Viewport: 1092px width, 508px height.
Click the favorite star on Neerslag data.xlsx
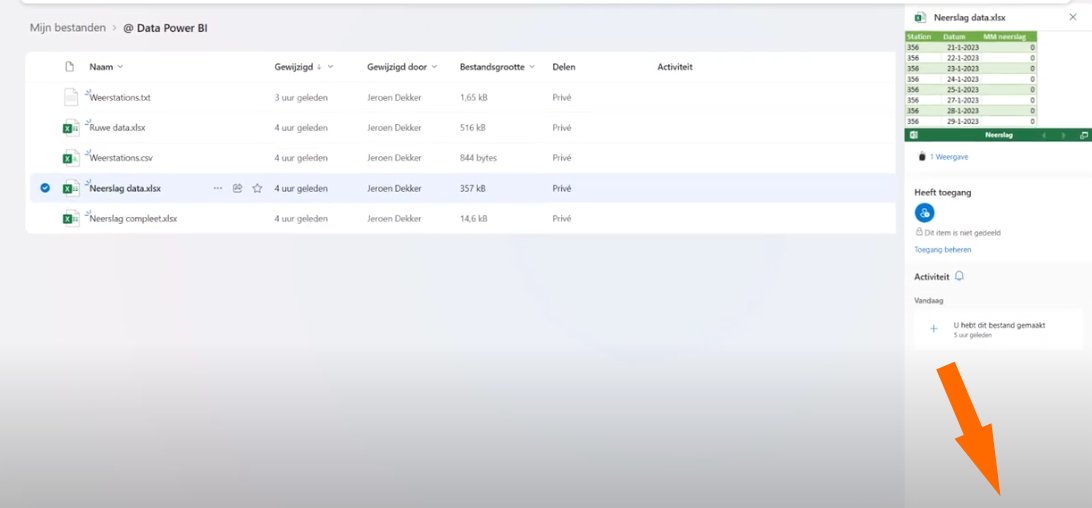(x=257, y=188)
